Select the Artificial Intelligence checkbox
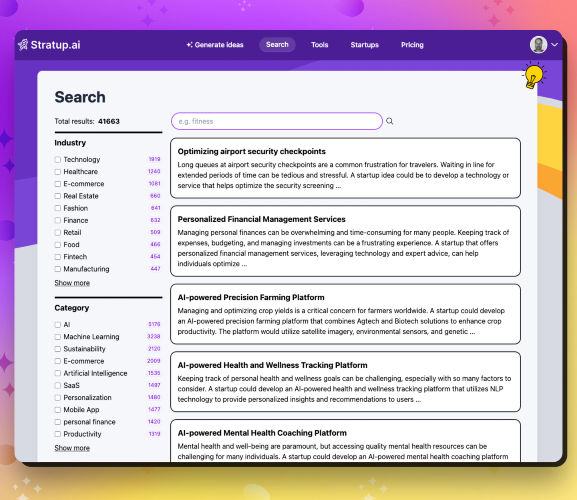 click(58, 373)
